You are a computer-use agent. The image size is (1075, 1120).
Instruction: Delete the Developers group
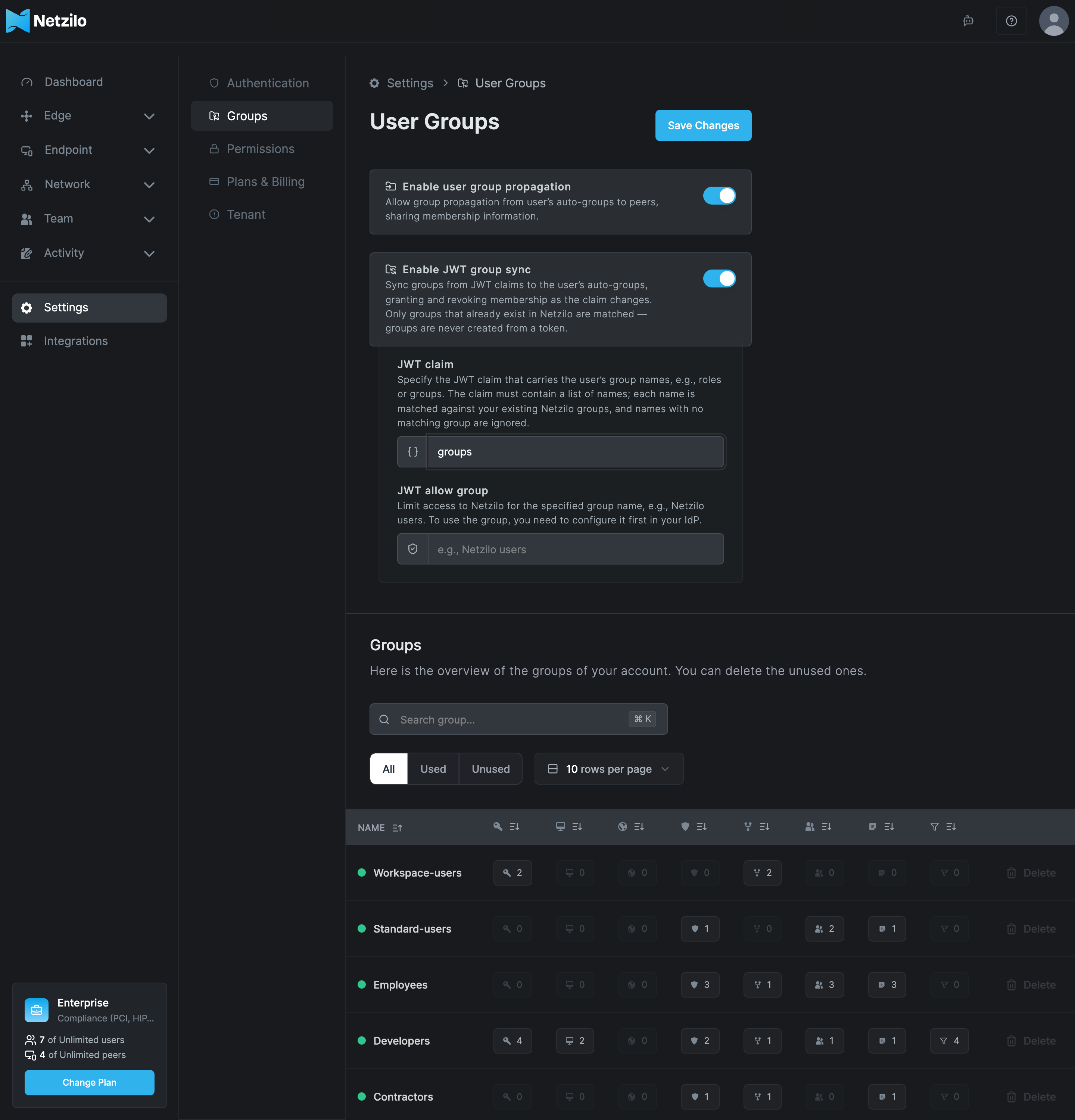coord(1031,1040)
